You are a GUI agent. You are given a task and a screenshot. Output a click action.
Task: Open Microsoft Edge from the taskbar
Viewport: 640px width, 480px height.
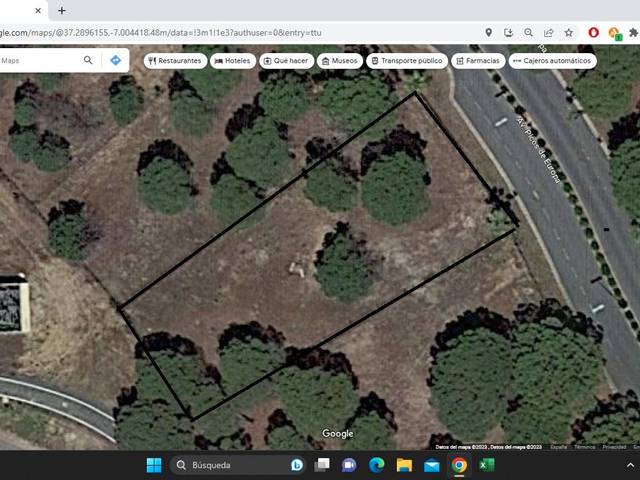tap(376, 465)
